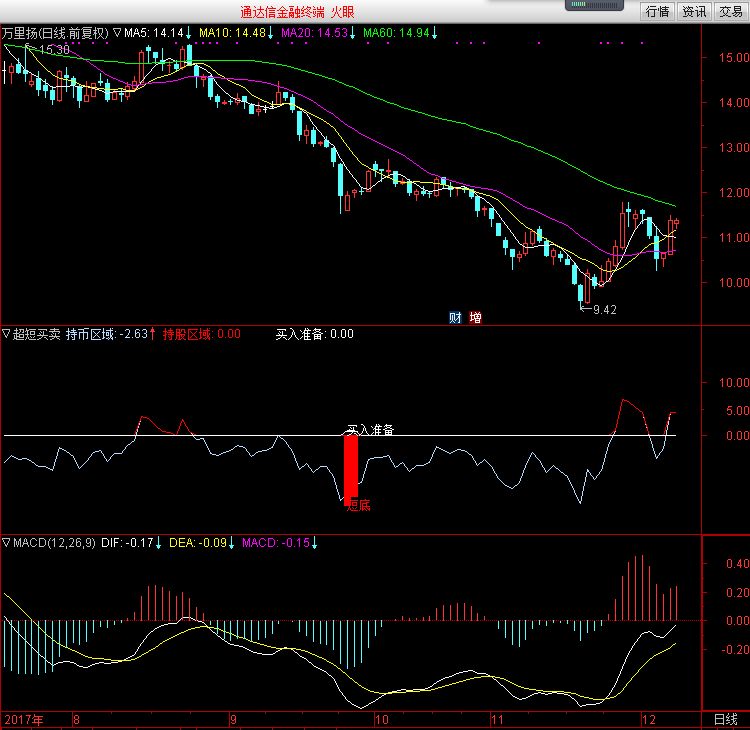Click the 15.00 price axis label
The image size is (750, 730).
tap(734, 57)
